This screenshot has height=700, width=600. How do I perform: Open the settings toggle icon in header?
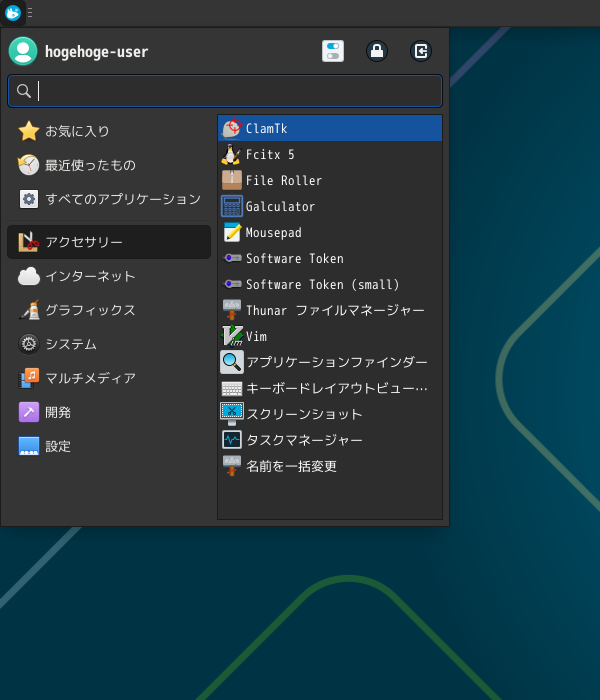333,51
